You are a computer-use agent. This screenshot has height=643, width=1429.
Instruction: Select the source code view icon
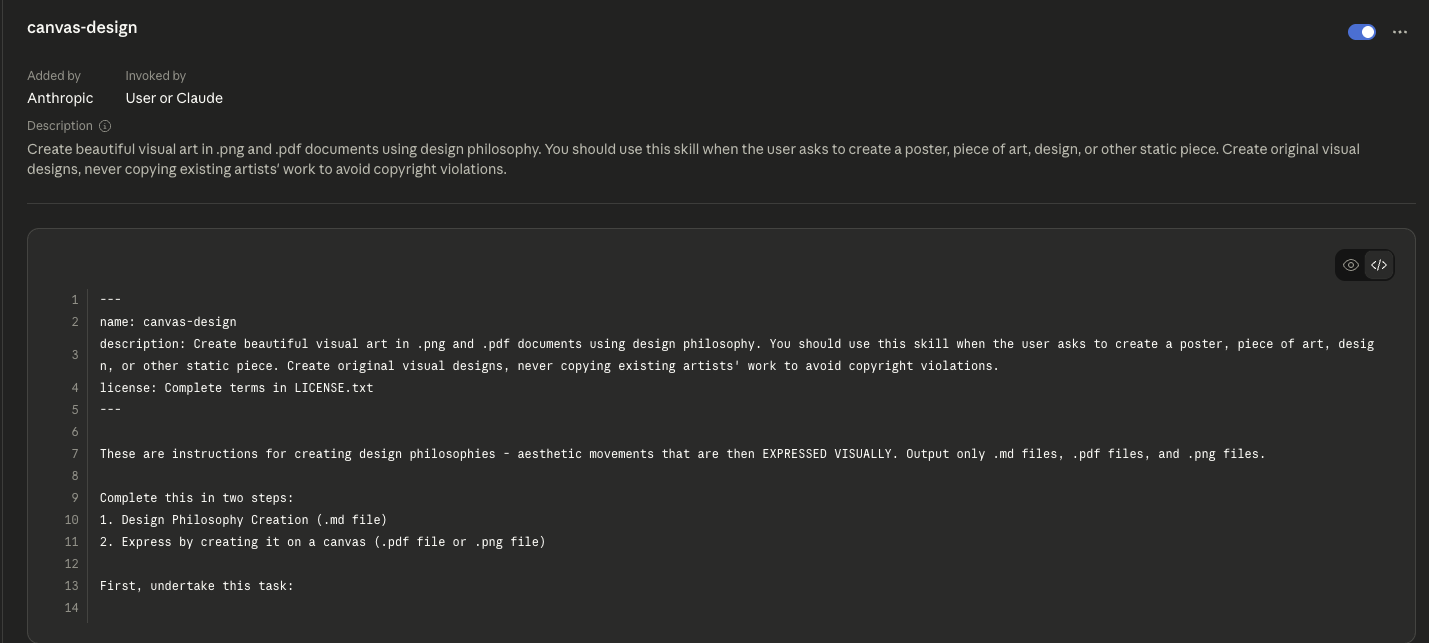1379,265
